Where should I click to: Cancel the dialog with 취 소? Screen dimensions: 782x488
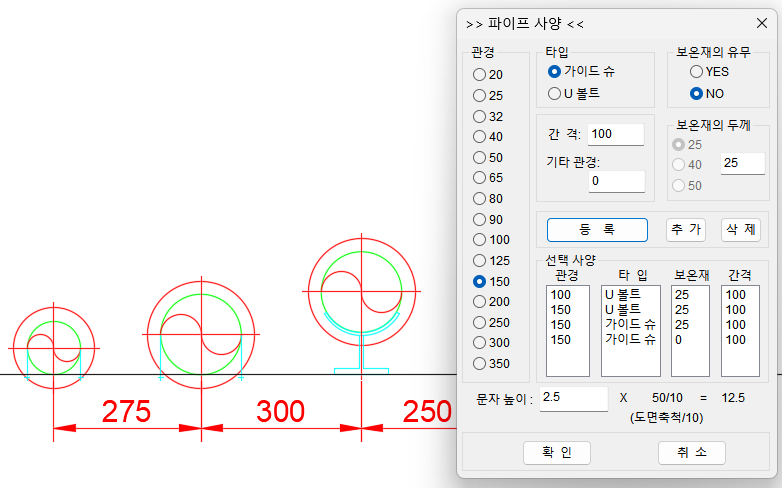(691, 453)
